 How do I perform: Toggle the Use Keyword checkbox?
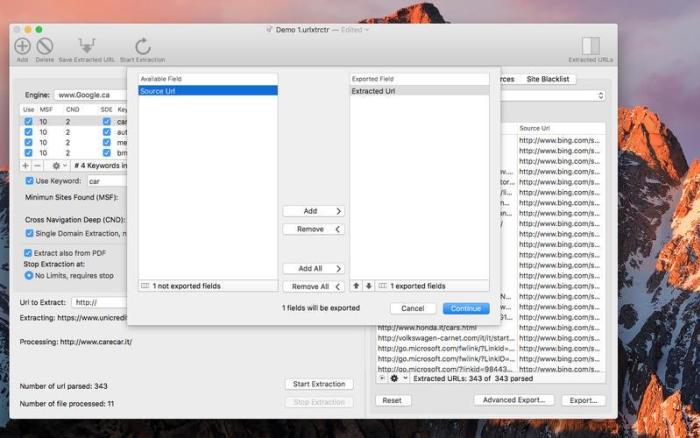[29, 181]
